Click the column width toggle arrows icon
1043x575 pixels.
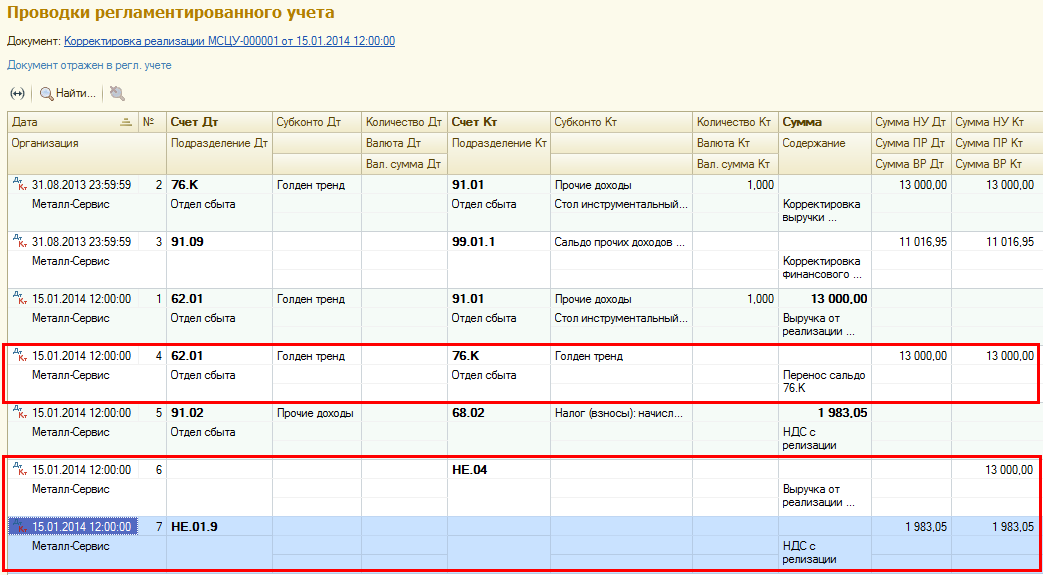pos(18,94)
